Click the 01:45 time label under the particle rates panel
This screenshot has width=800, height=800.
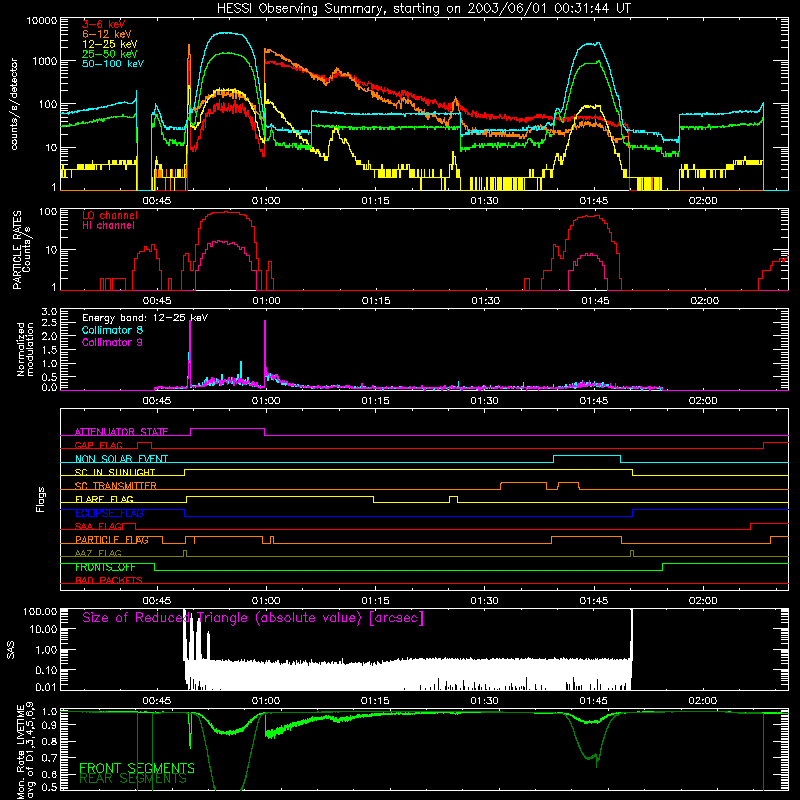point(595,301)
